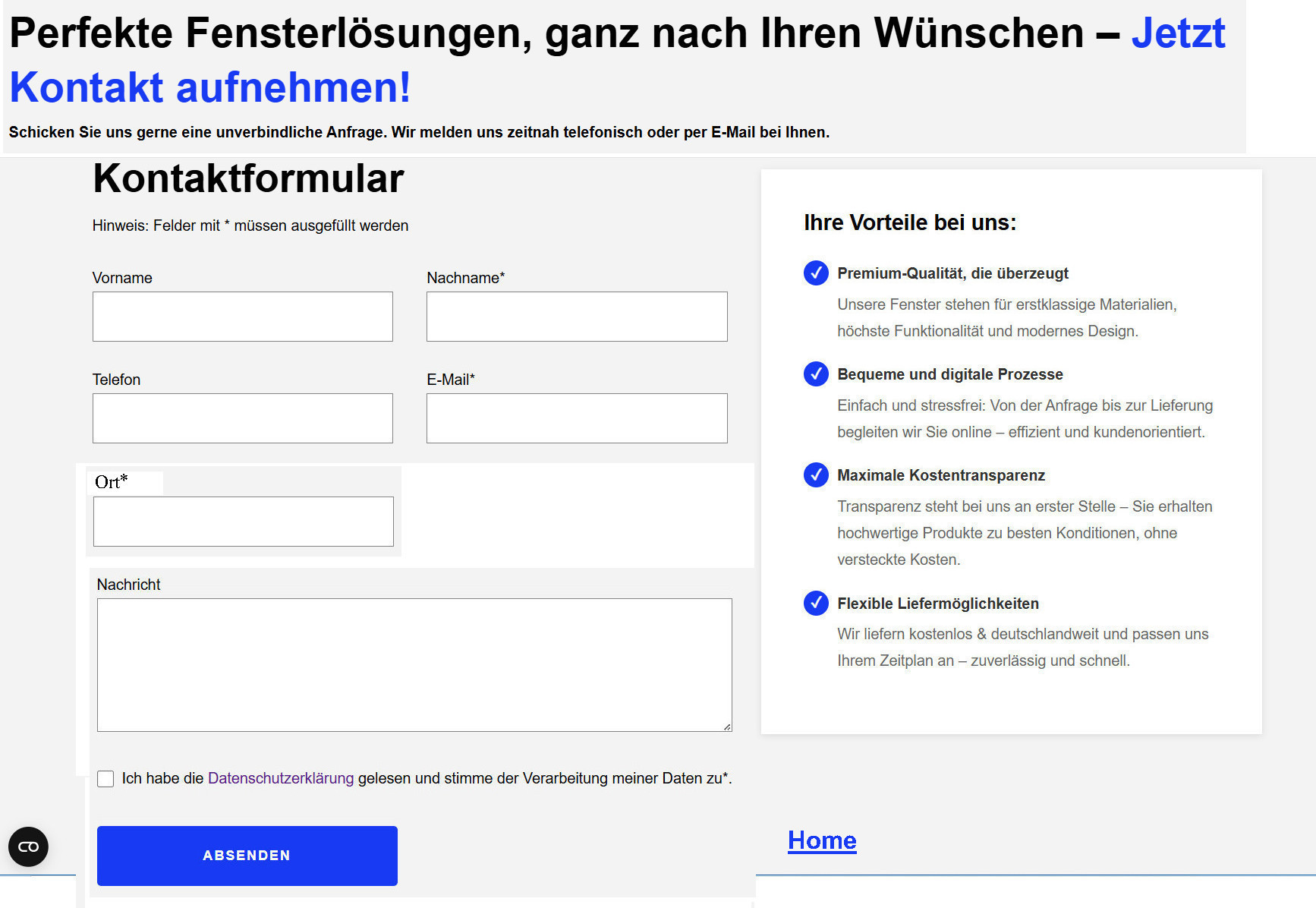Follow the Home link
The image size is (1316, 908).
tap(821, 840)
